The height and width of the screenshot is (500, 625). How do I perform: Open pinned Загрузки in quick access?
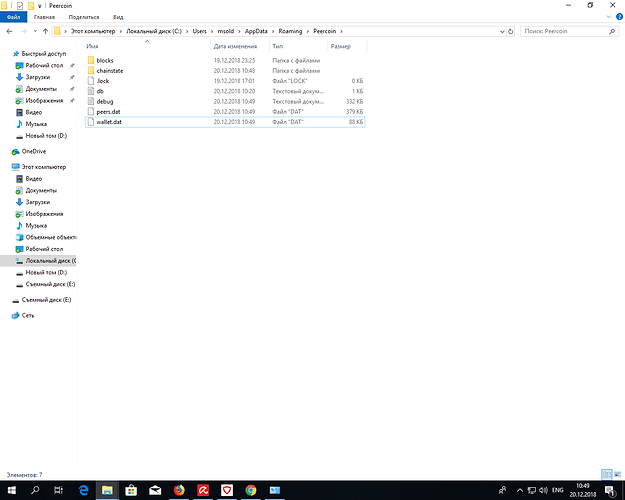38,77
